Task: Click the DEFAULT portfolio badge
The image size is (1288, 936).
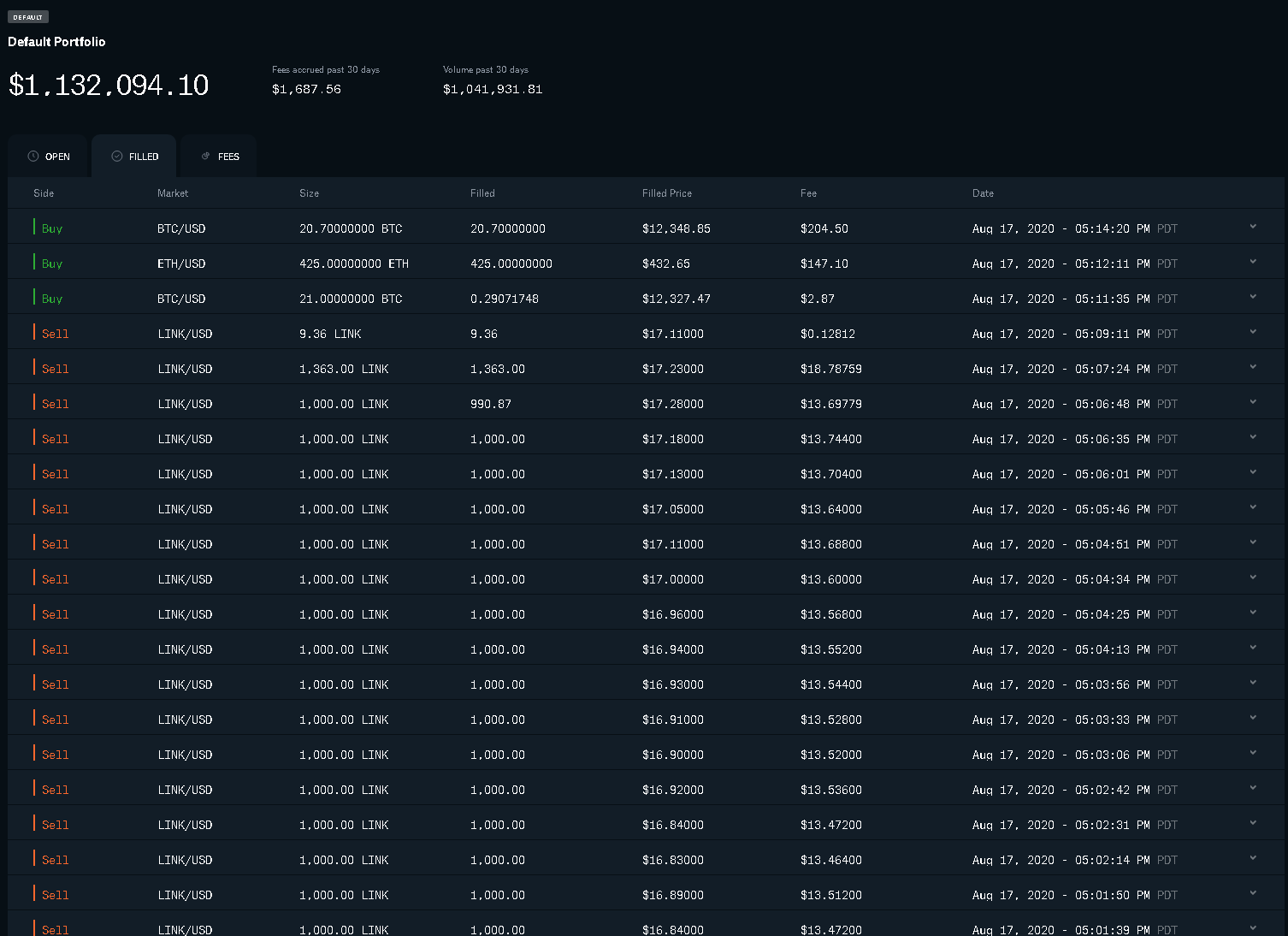Action: click(x=28, y=17)
